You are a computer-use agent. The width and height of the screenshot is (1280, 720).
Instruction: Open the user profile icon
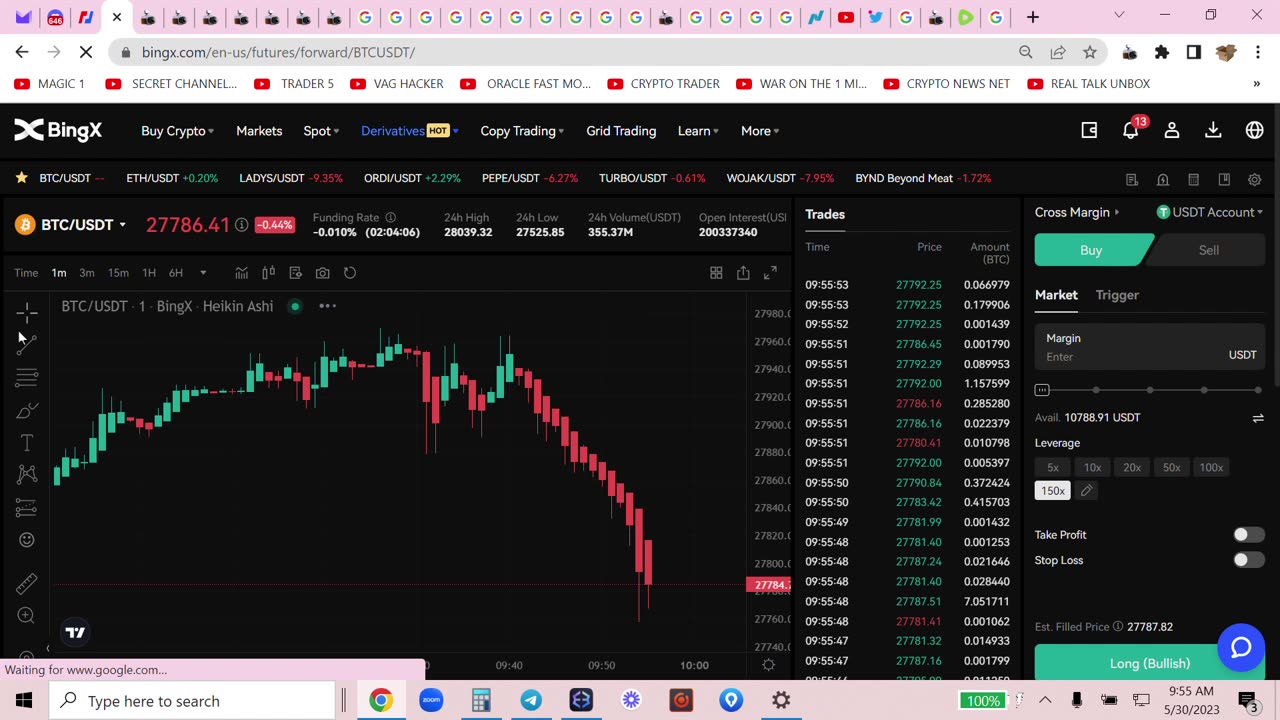tap(1172, 130)
